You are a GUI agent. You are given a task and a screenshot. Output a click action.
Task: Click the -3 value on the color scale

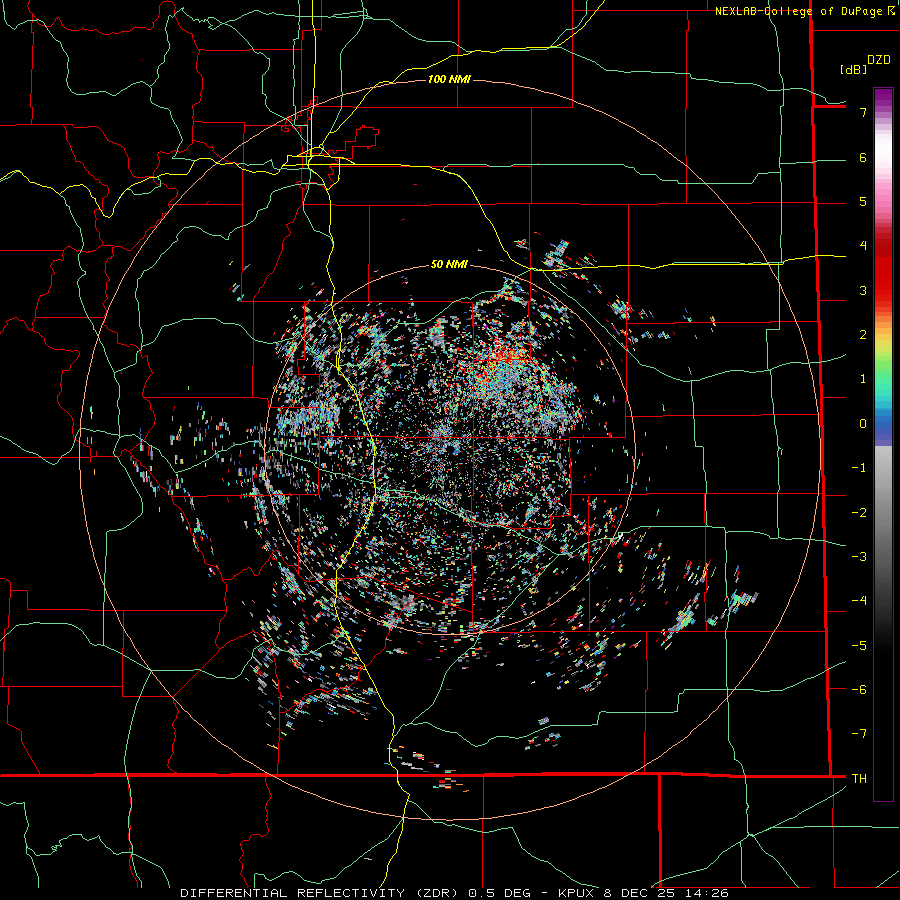click(859, 557)
